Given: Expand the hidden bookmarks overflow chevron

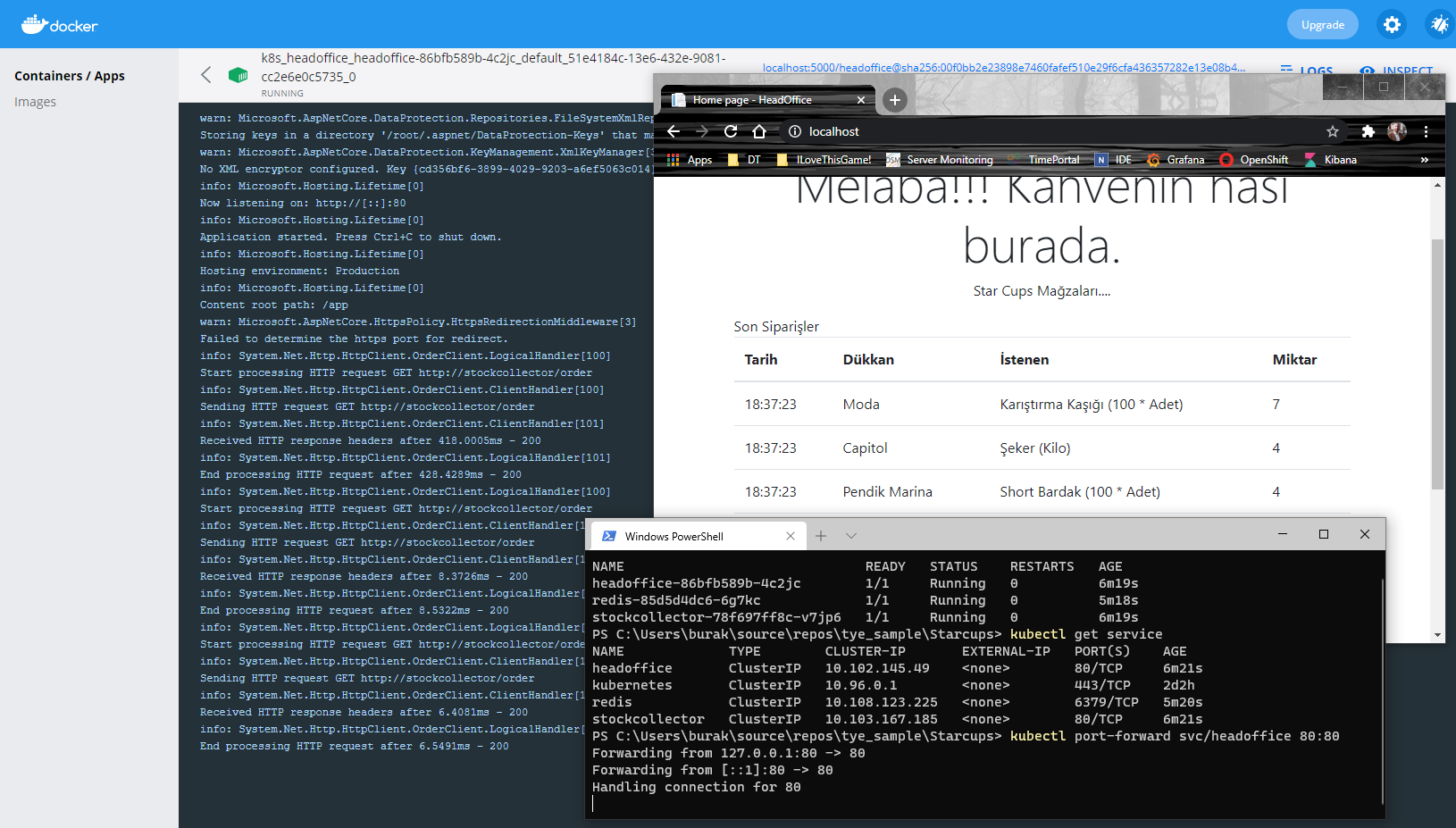Looking at the screenshot, I should coord(1424,159).
